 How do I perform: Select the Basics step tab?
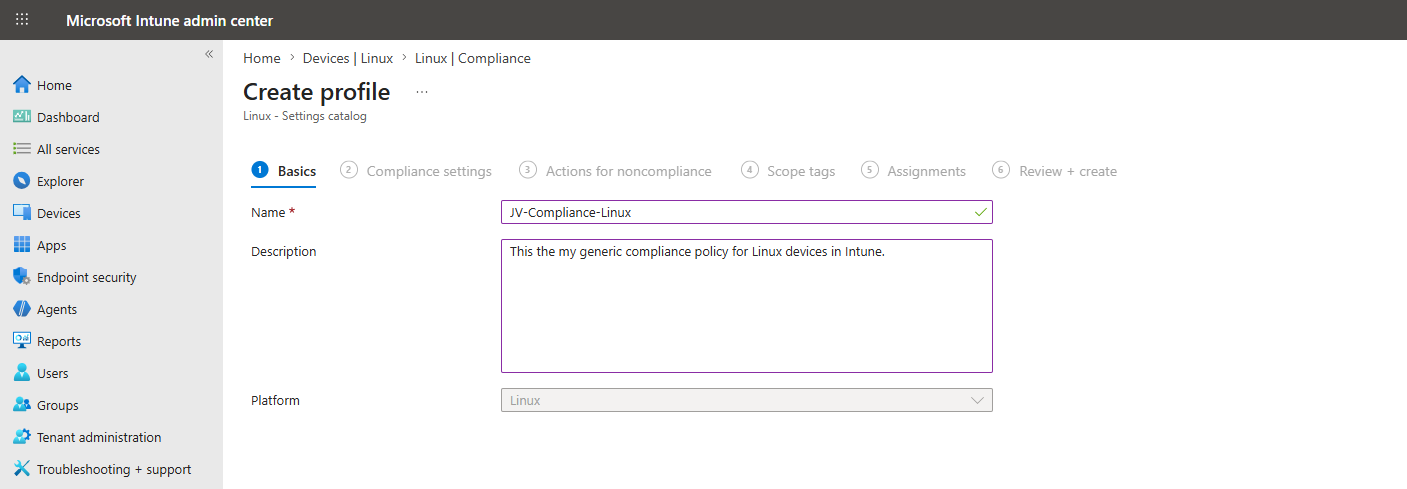pos(284,171)
